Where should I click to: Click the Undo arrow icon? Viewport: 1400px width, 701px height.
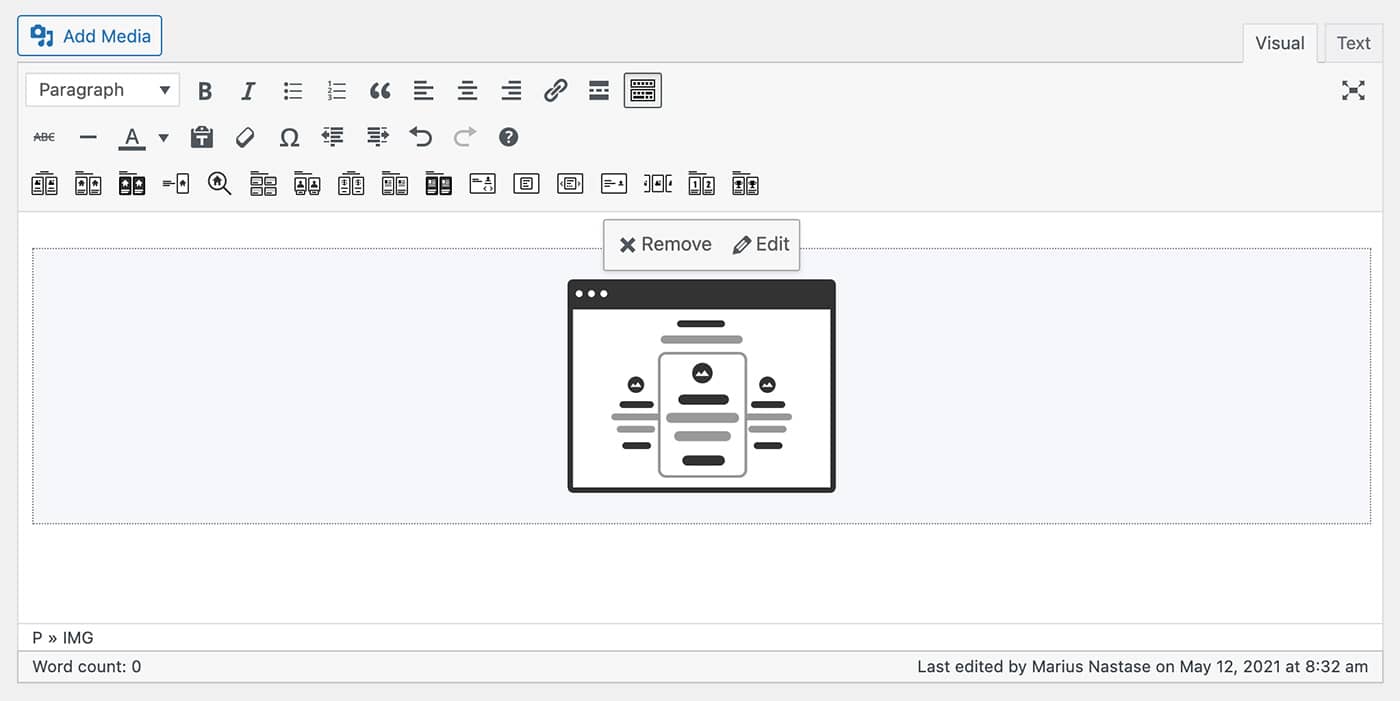[x=421, y=137]
